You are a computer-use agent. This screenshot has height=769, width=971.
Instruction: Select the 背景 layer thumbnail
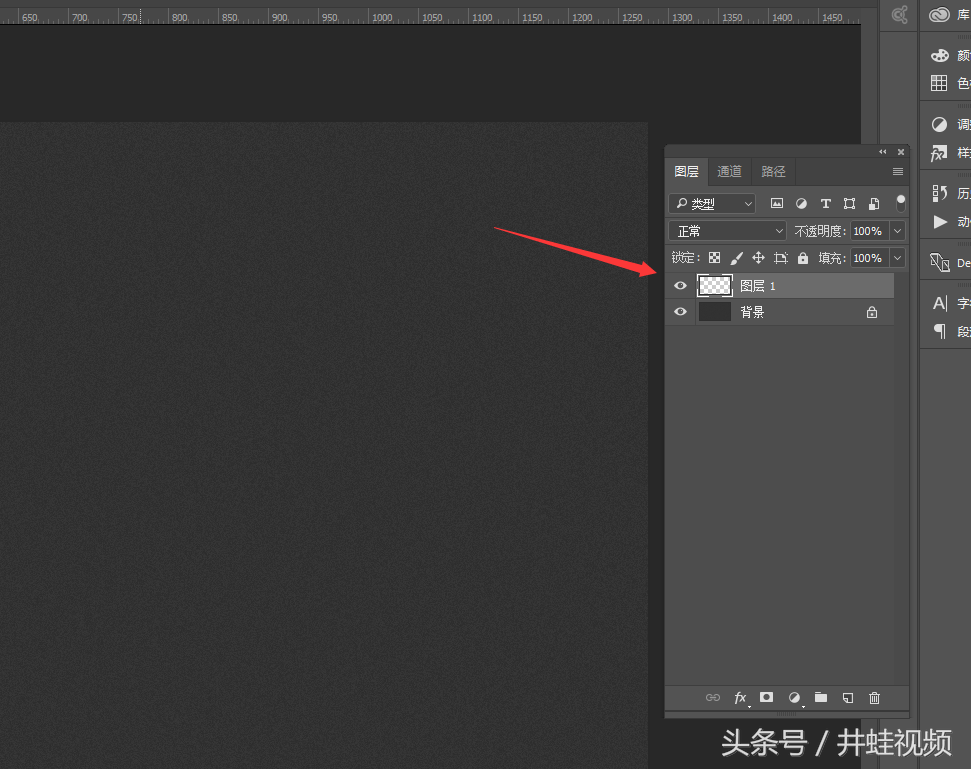pyautogui.click(x=715, y=311)
